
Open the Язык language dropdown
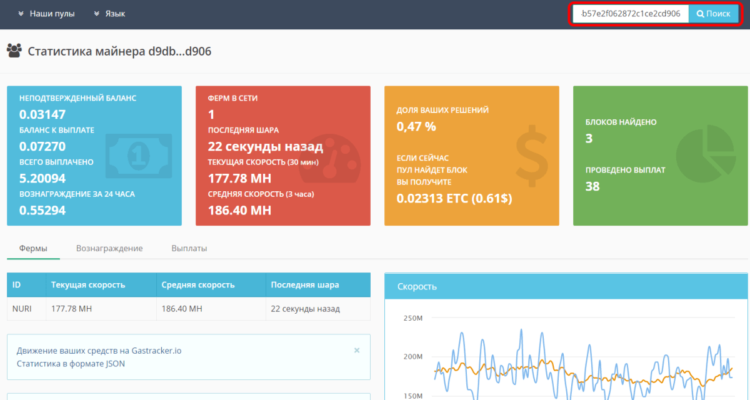[x=109, y=15]
